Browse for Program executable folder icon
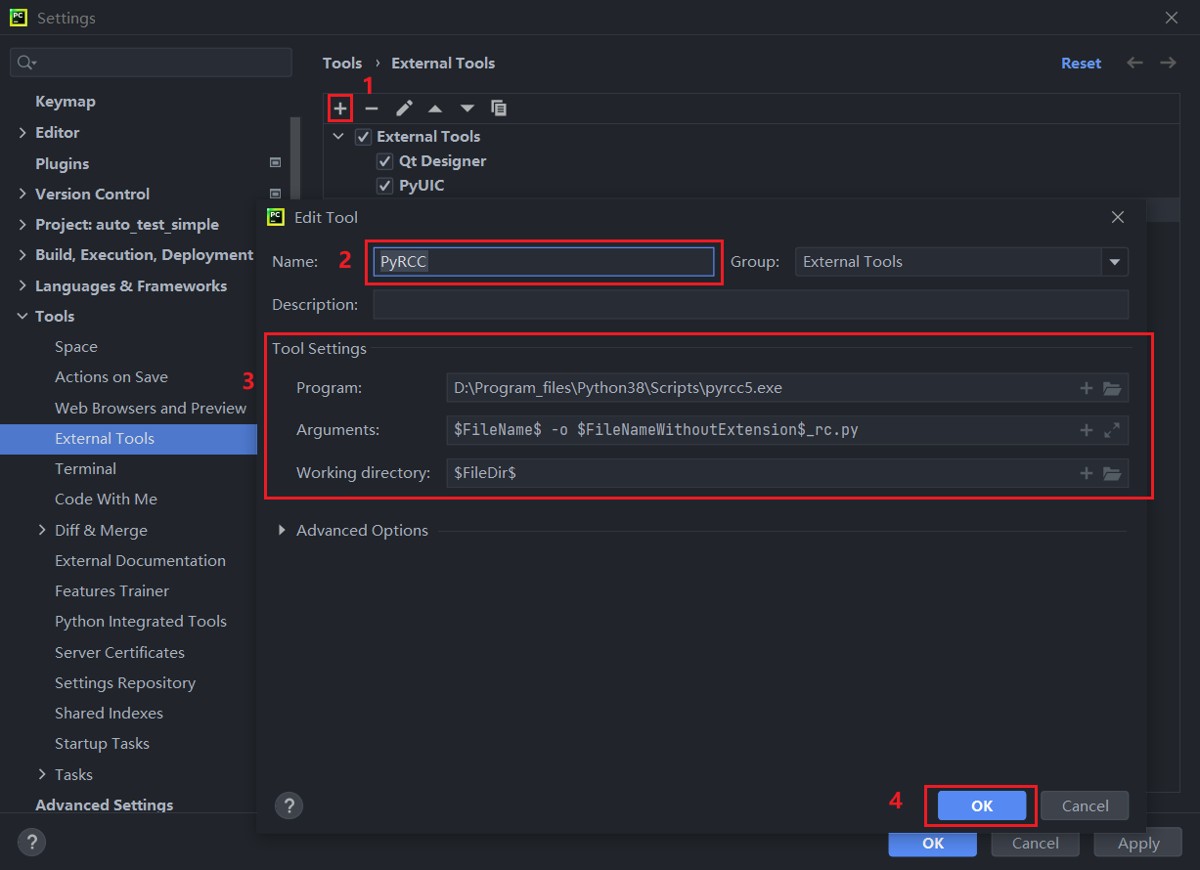This screenshot has width=1200, height=870. pos(1112,388)
